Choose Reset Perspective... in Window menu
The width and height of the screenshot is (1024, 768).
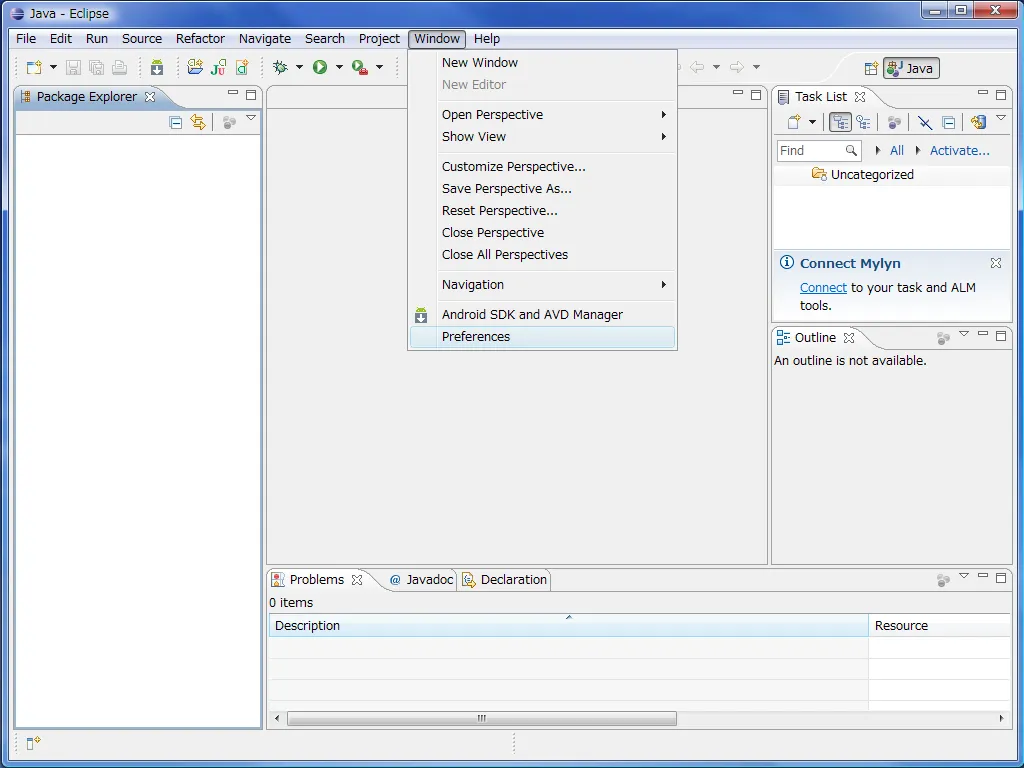coord(542,210)
